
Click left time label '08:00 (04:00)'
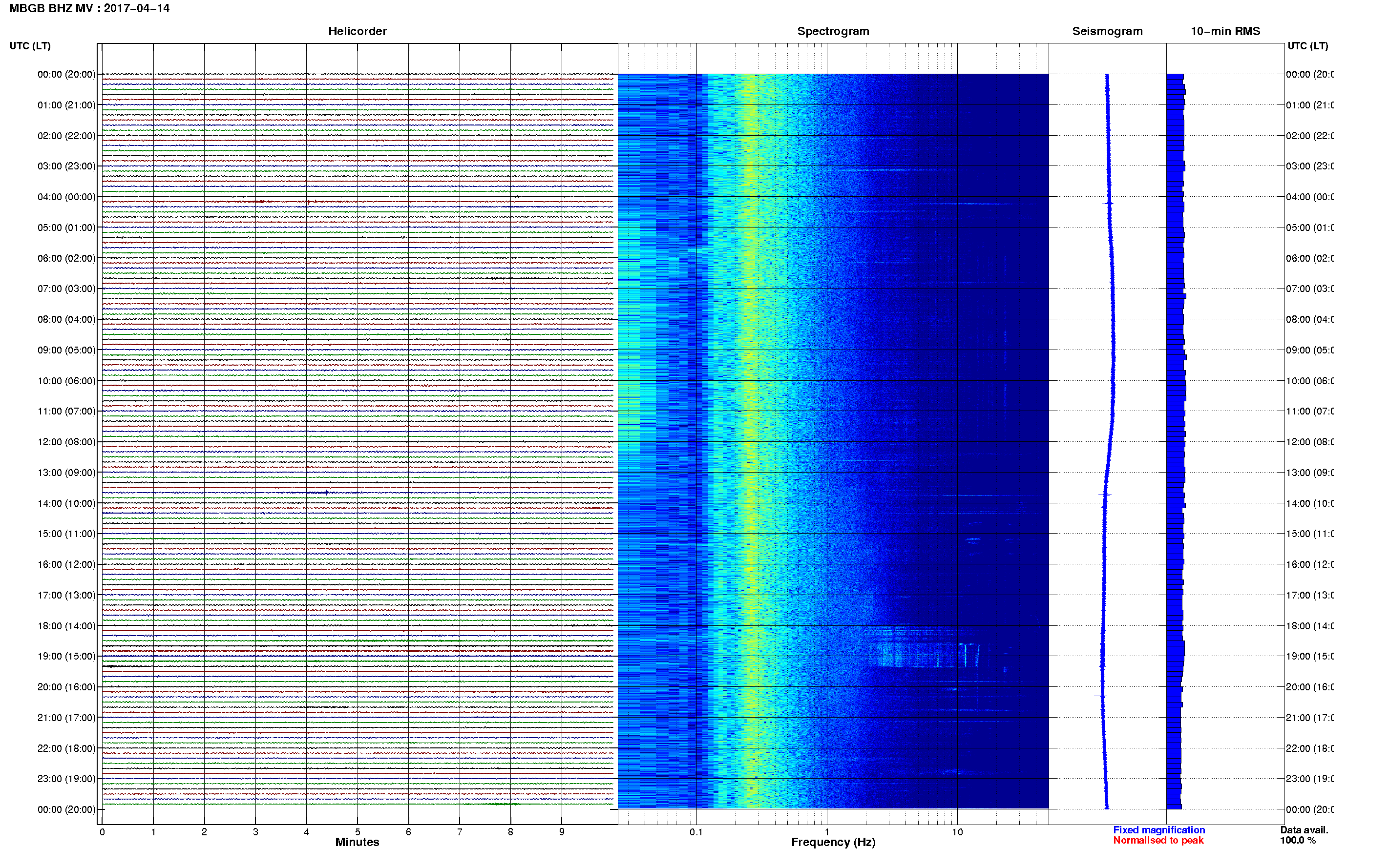(66, 319)
